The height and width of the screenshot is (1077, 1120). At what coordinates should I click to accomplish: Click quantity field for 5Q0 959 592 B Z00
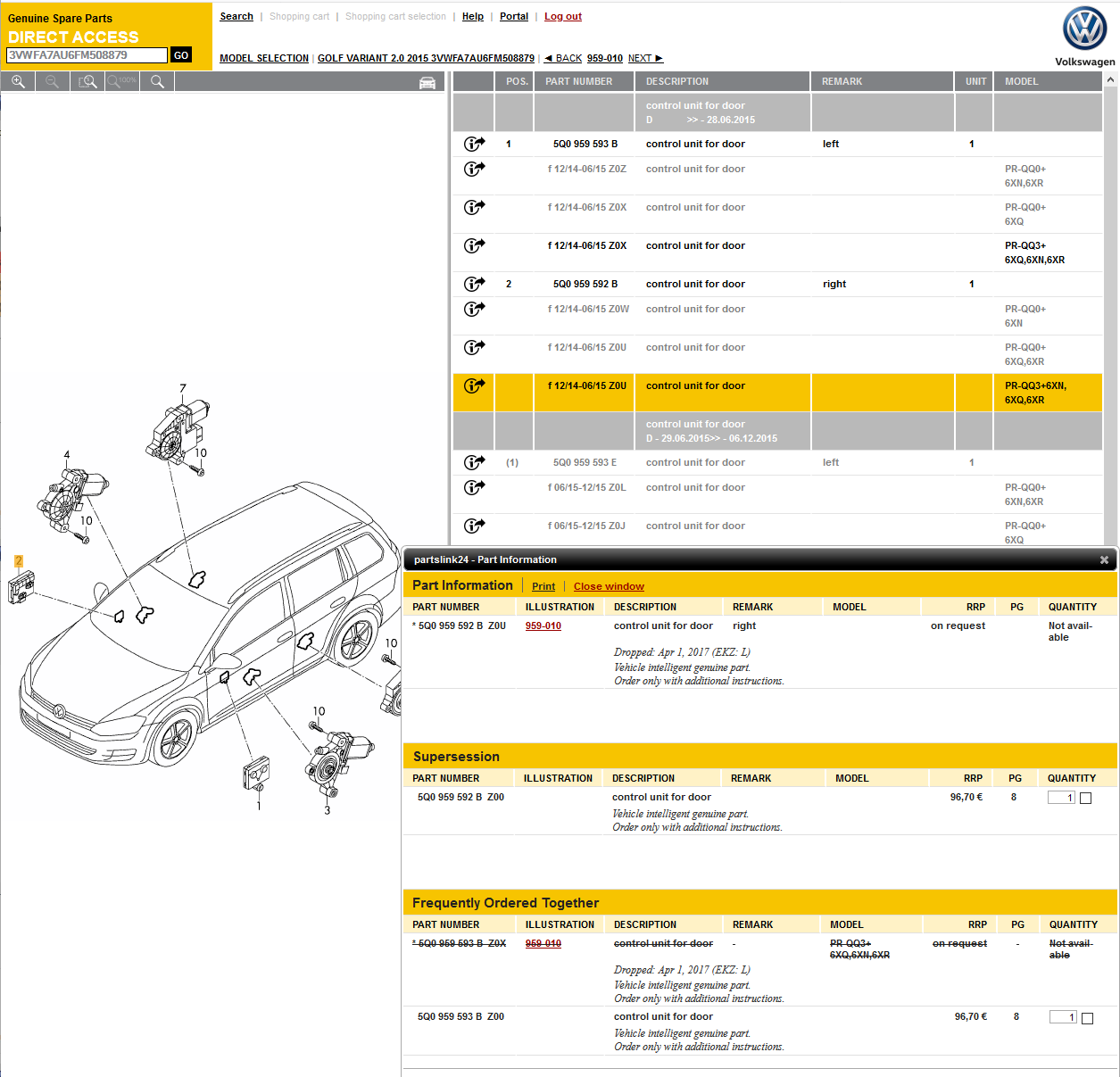[1061, 798]
